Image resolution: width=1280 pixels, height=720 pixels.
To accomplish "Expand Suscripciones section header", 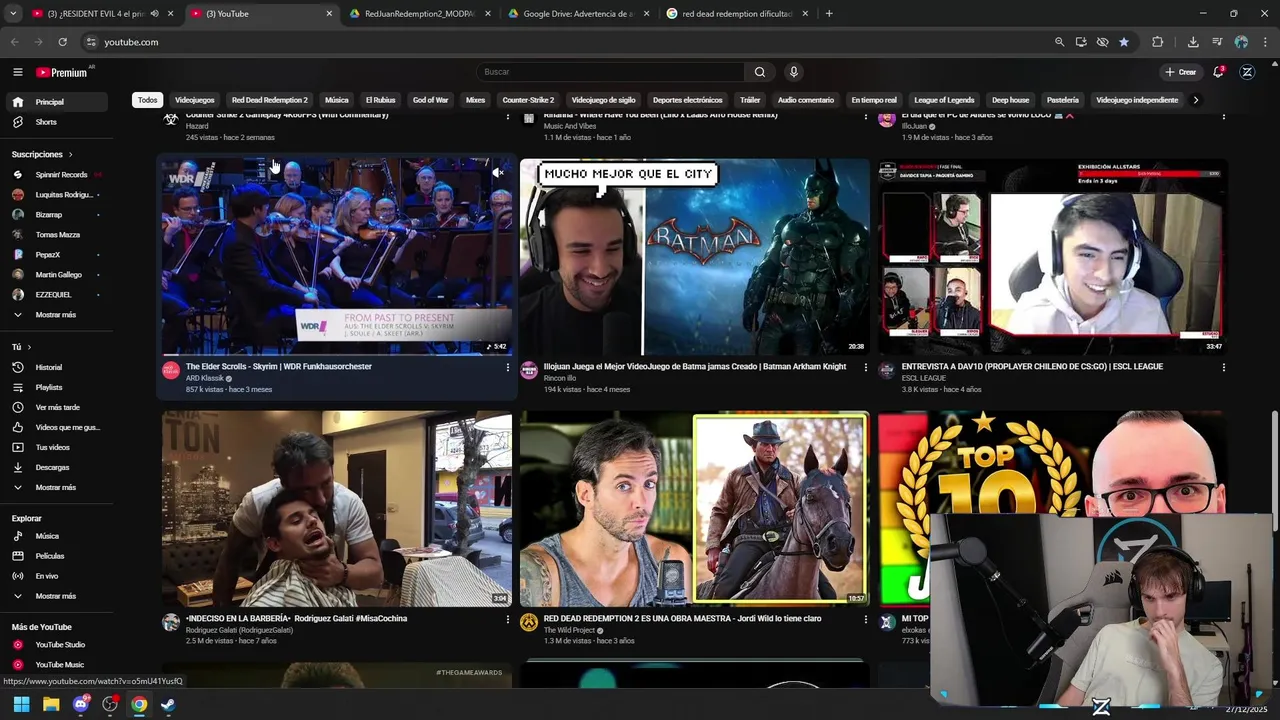I will pos(43,154).
